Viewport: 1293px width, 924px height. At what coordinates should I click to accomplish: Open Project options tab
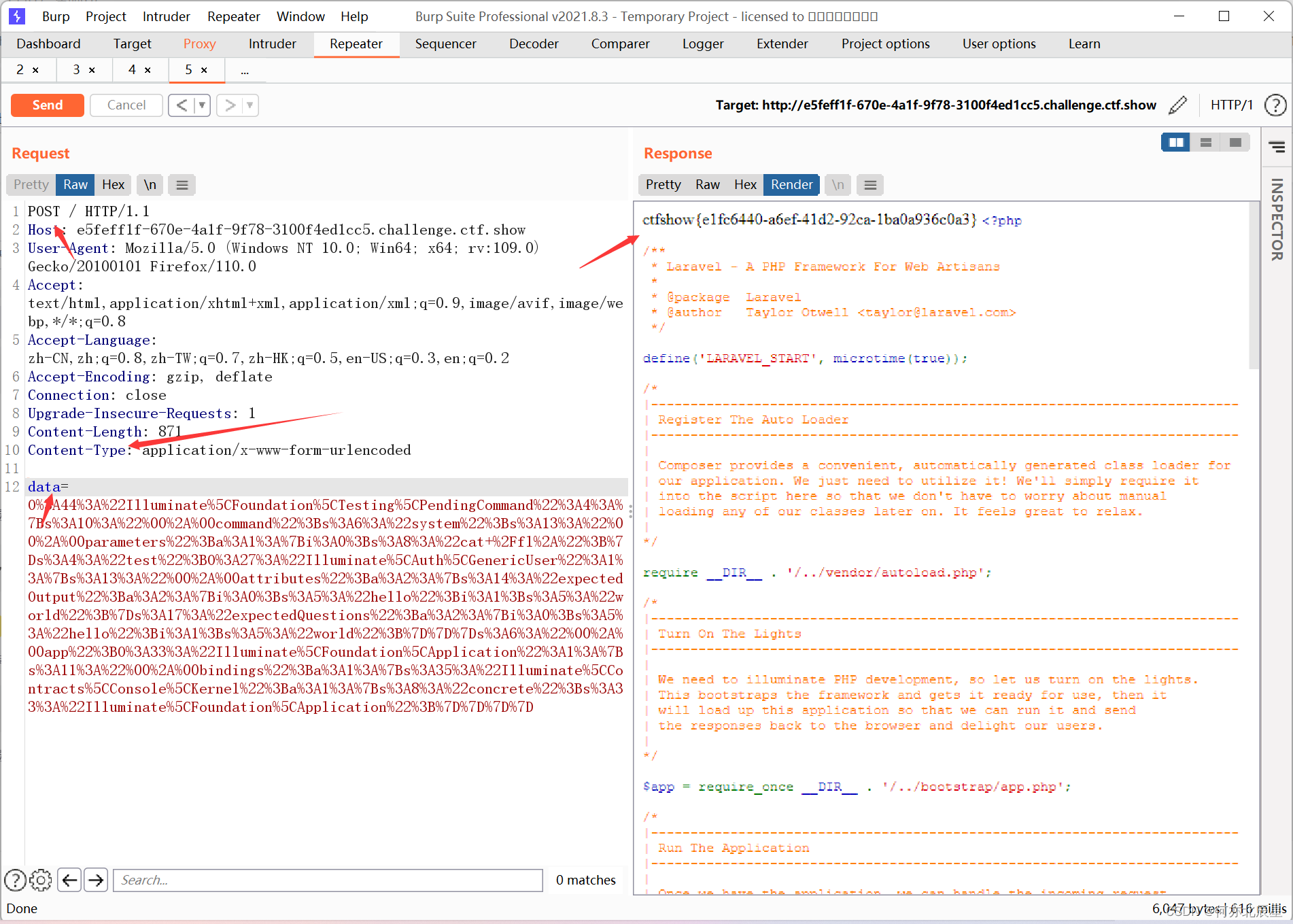(x=886, y=44)
